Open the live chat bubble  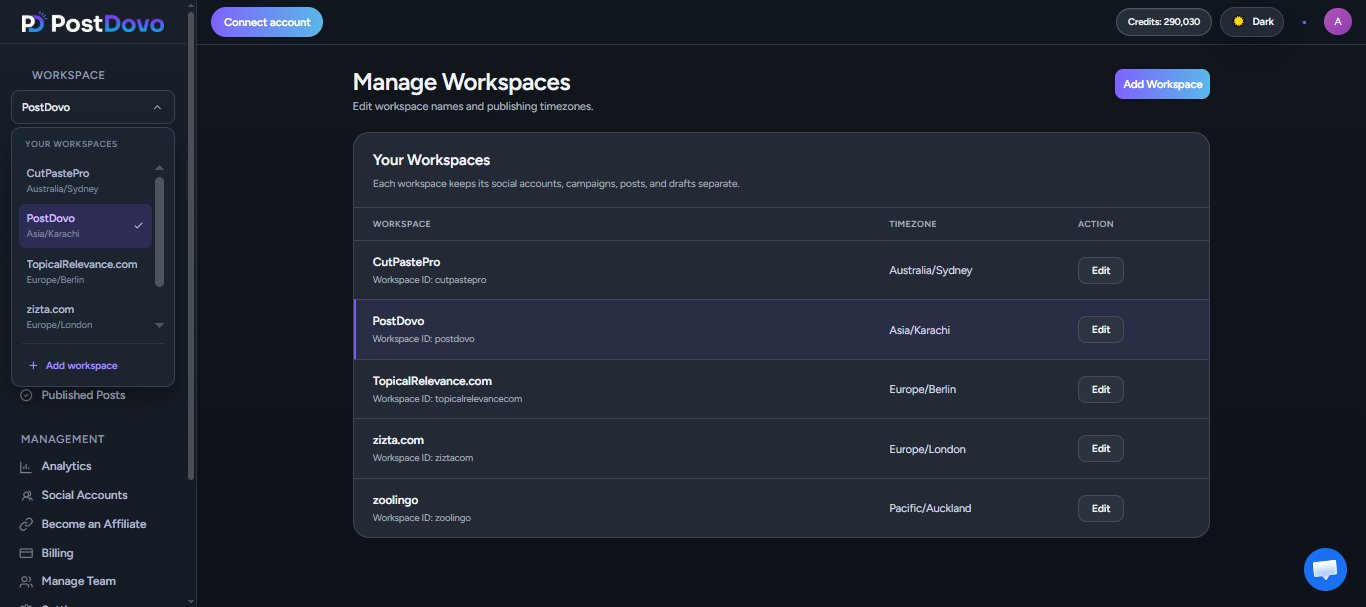click(1325, 569)
